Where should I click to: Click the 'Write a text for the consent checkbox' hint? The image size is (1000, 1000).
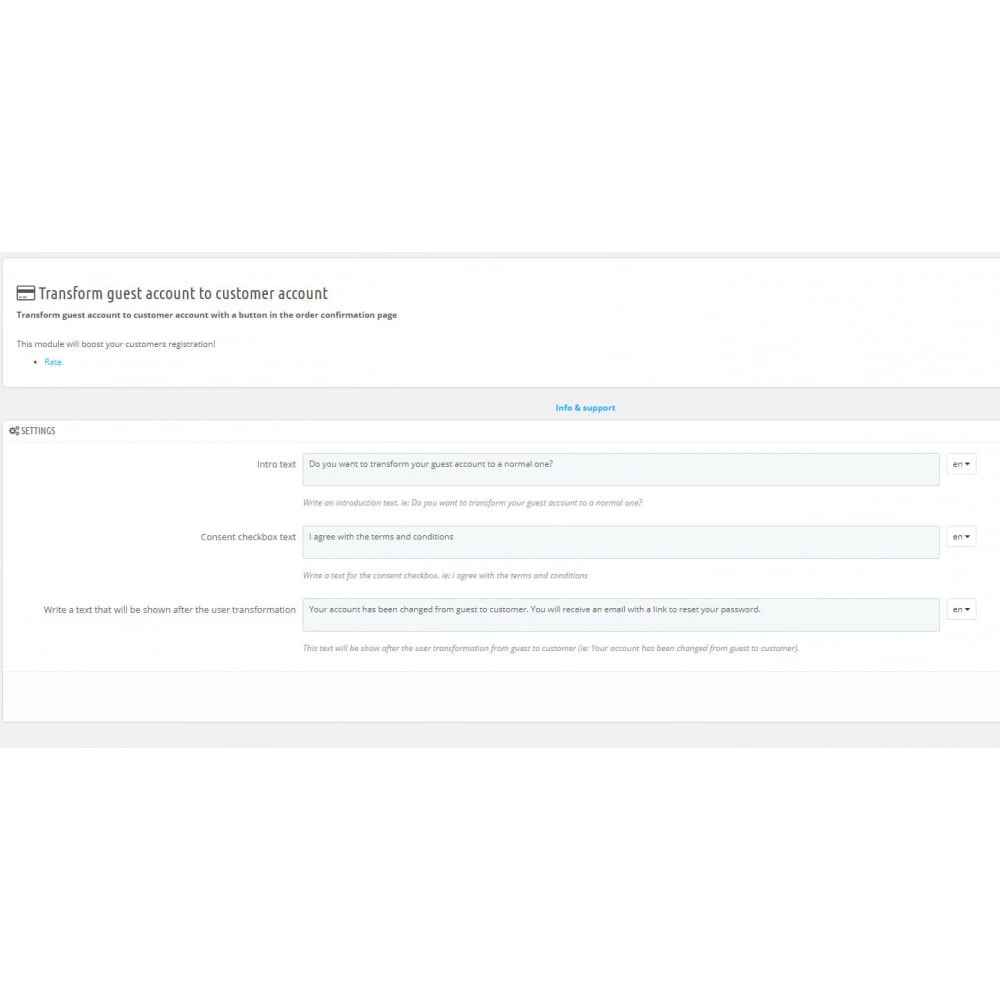click(445, 575)
